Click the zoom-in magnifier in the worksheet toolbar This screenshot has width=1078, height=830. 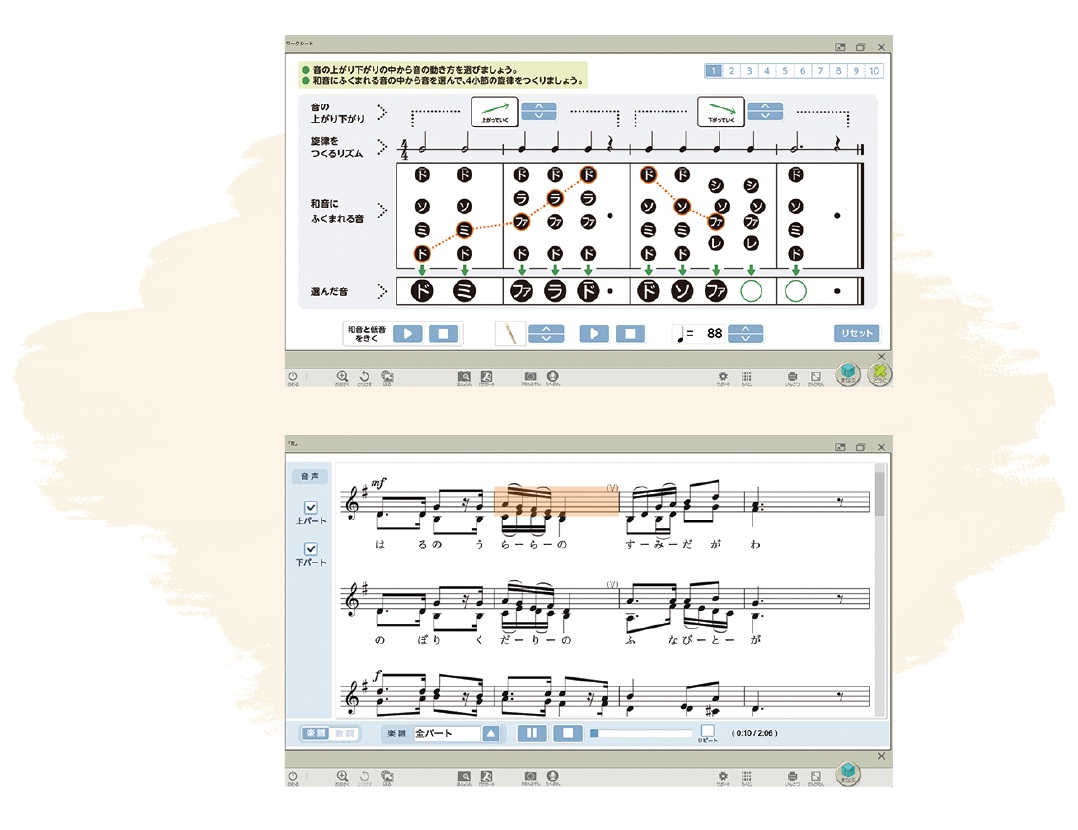[342, 378]
